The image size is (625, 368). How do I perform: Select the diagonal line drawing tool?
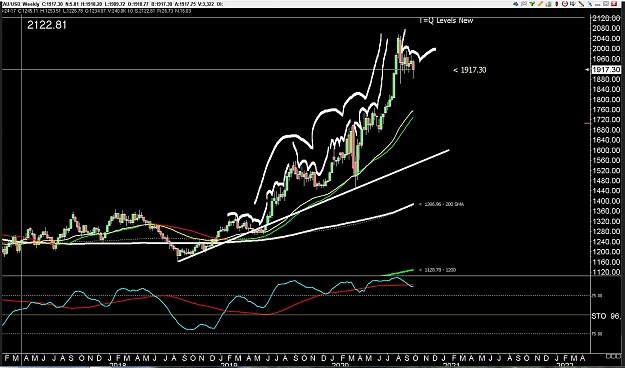click(x=581, y=4)
